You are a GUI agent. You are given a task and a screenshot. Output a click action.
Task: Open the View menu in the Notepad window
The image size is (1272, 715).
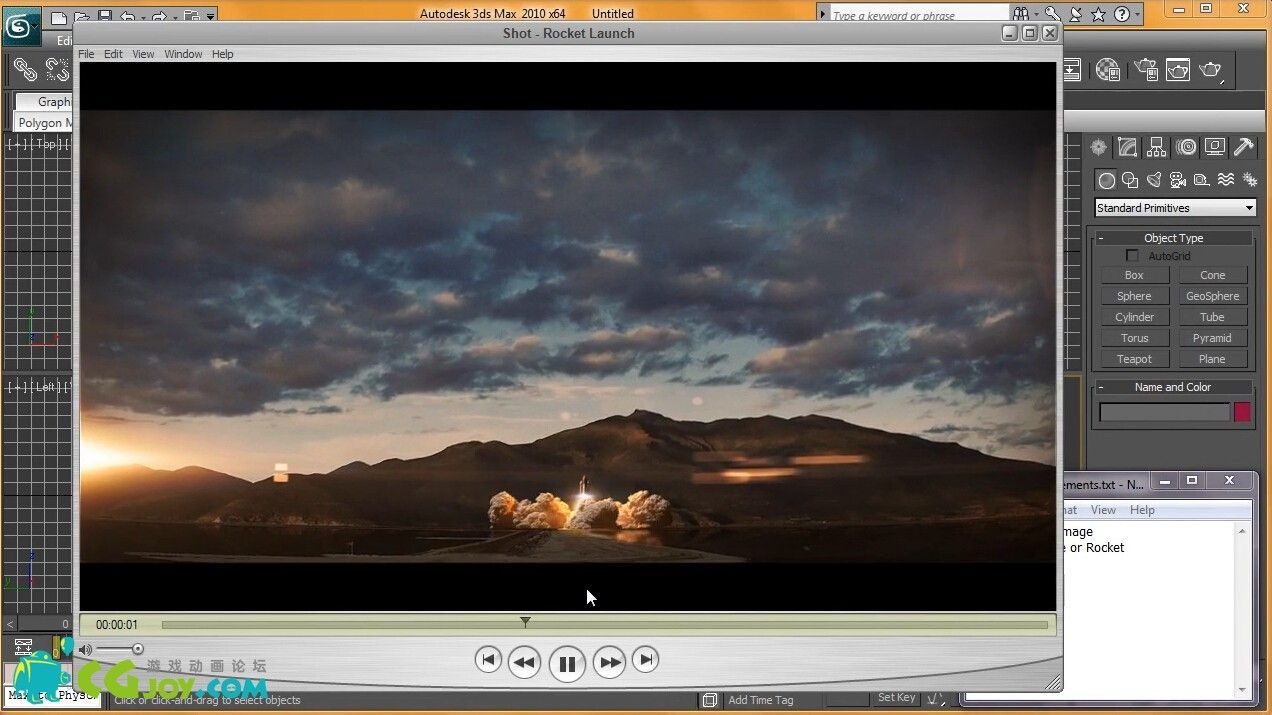(1103, 510)
